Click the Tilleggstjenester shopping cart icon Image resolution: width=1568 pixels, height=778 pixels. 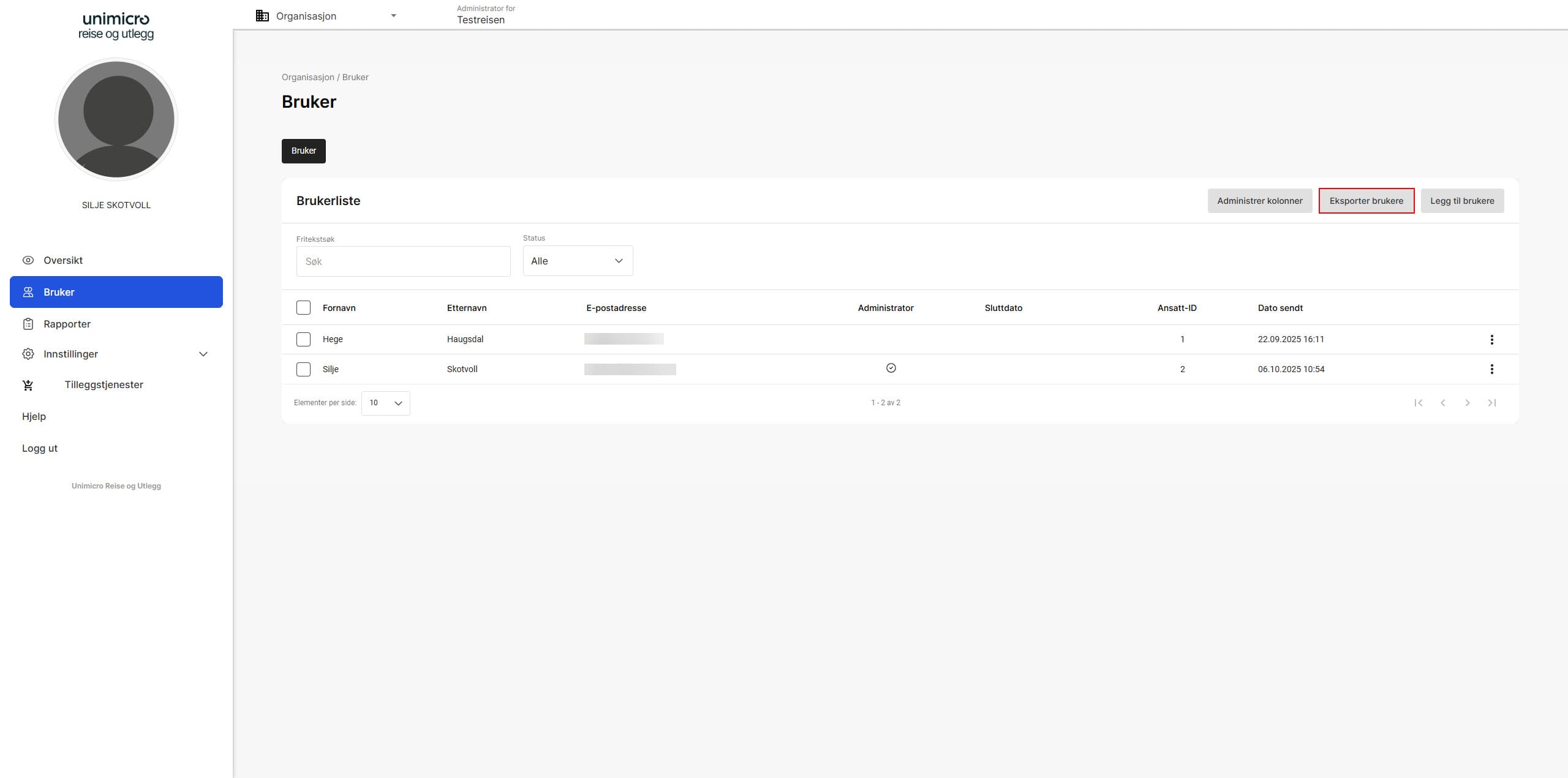click(28, 385)
